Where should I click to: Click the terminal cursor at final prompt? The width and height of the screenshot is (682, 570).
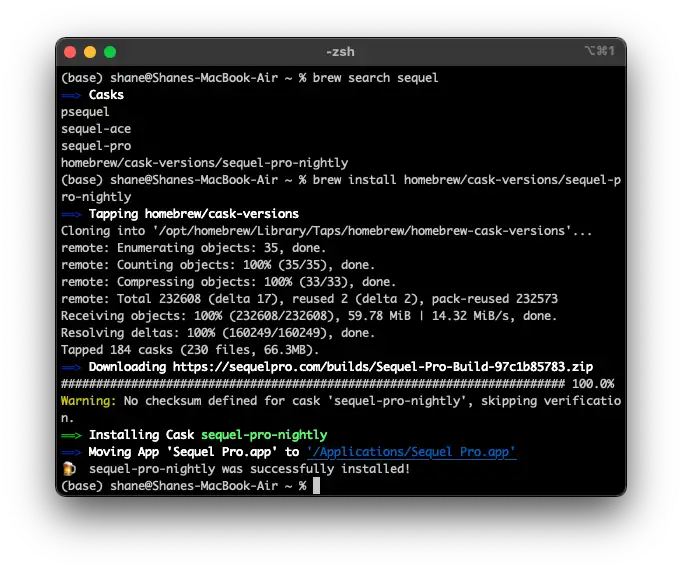(x=316, y=486)
